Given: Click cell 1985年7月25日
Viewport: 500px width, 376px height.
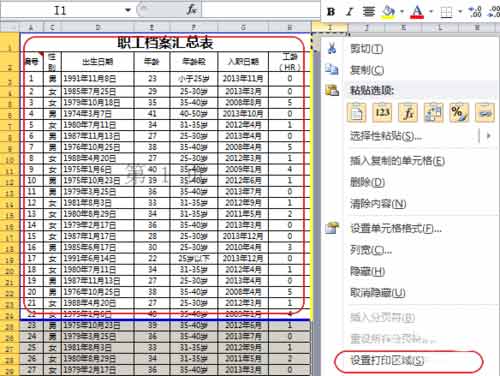Looking at the screenshot, I should (98, 91).
